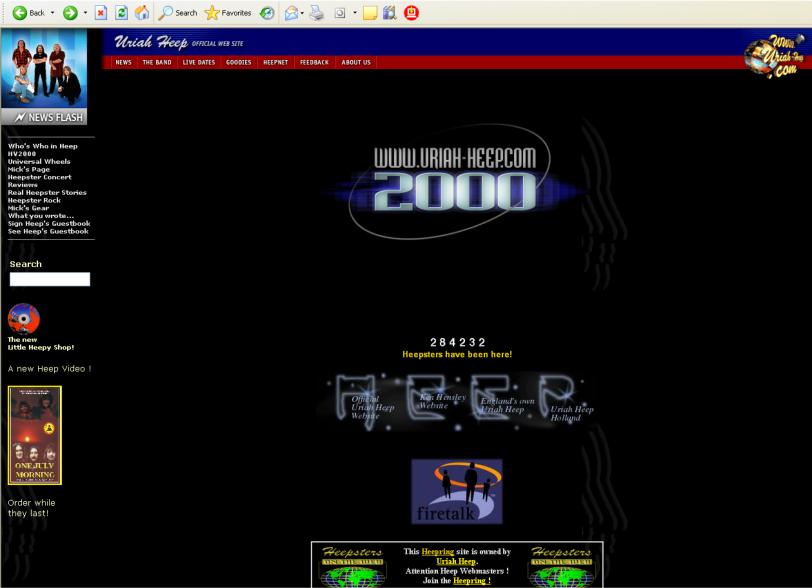Screen dimensions: 812x588
Task: Open the first Heepring link in the webring box
Action: 438,552
